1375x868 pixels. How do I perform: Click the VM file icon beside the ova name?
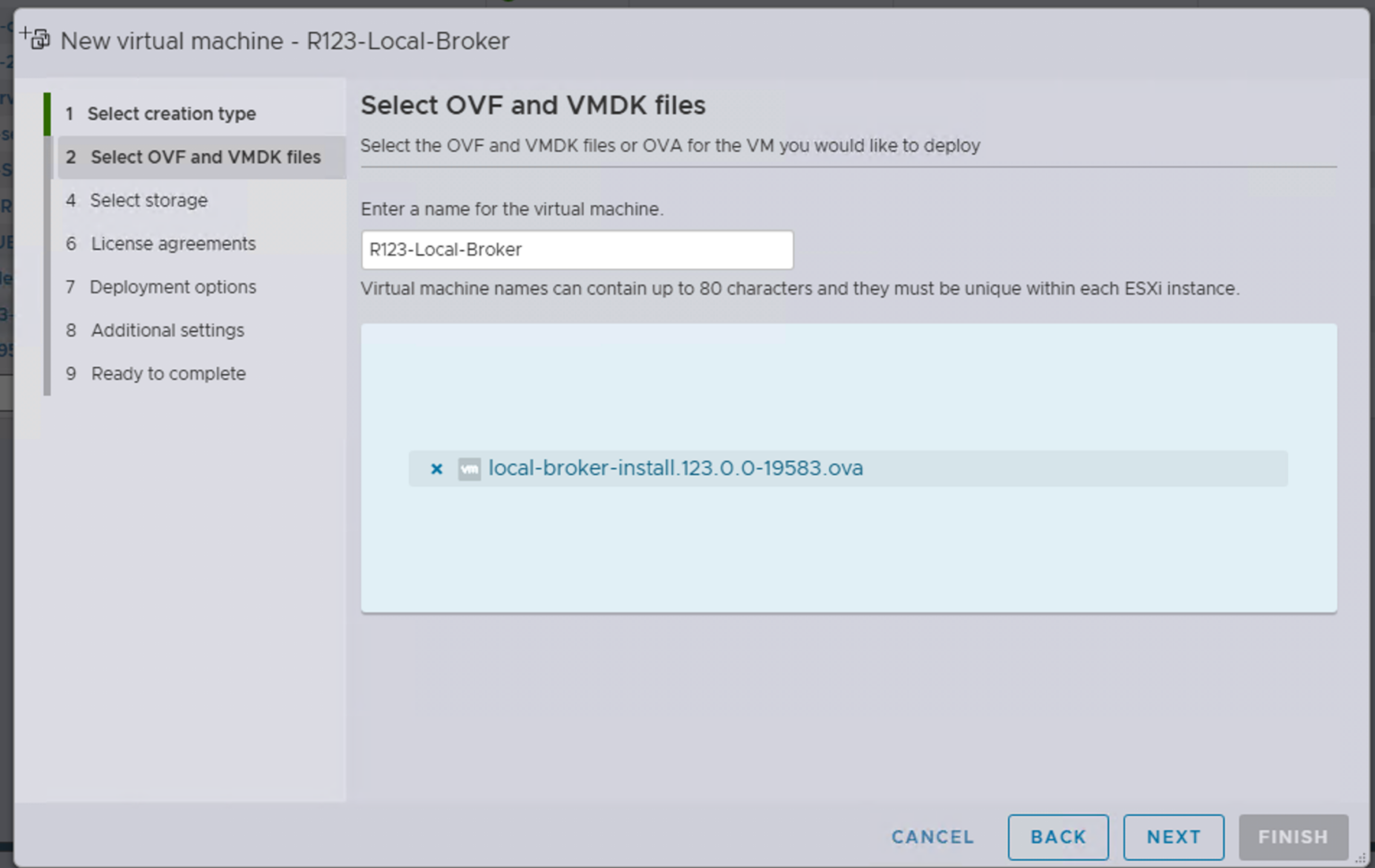(x=469, y=468)
